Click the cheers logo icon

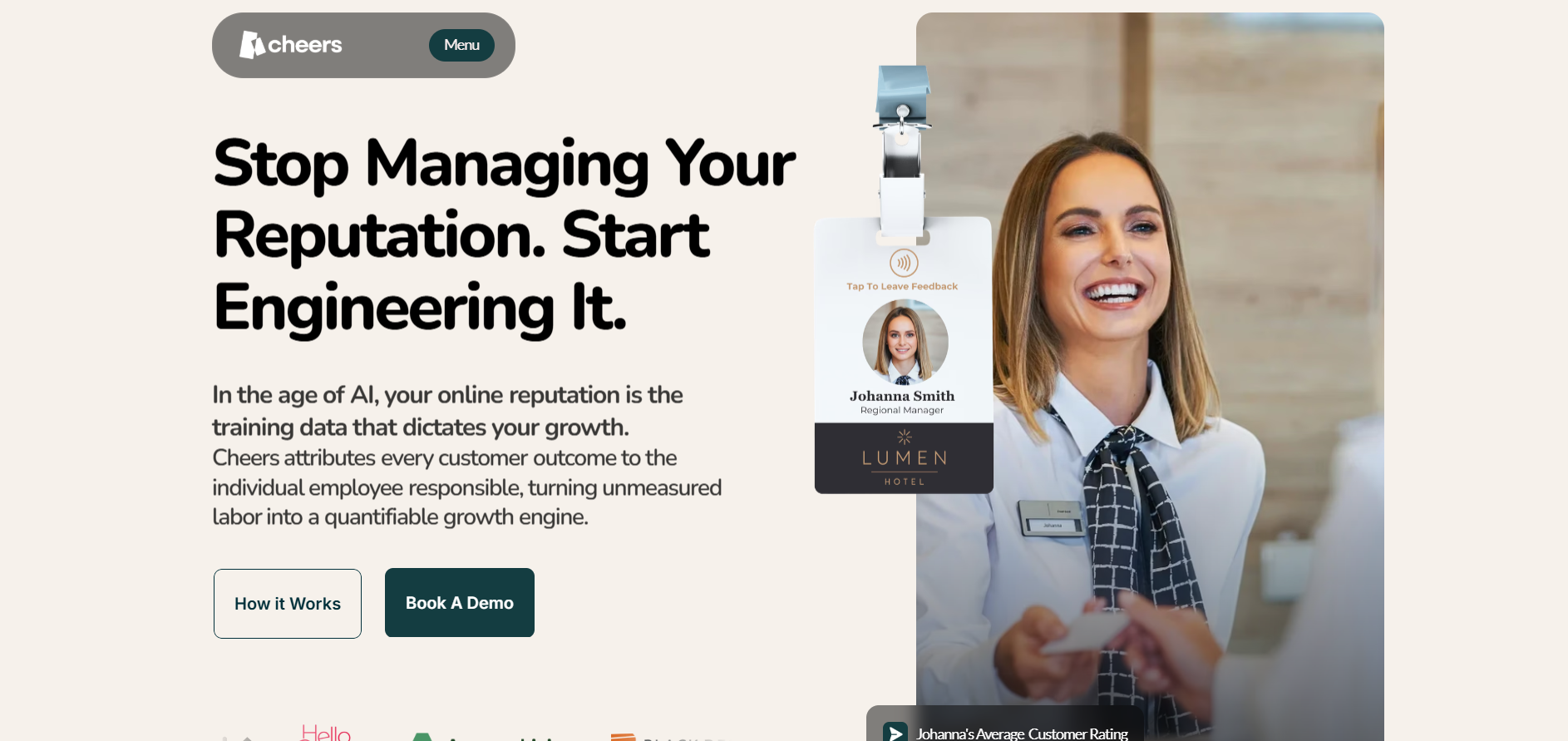tap(252, 45)
